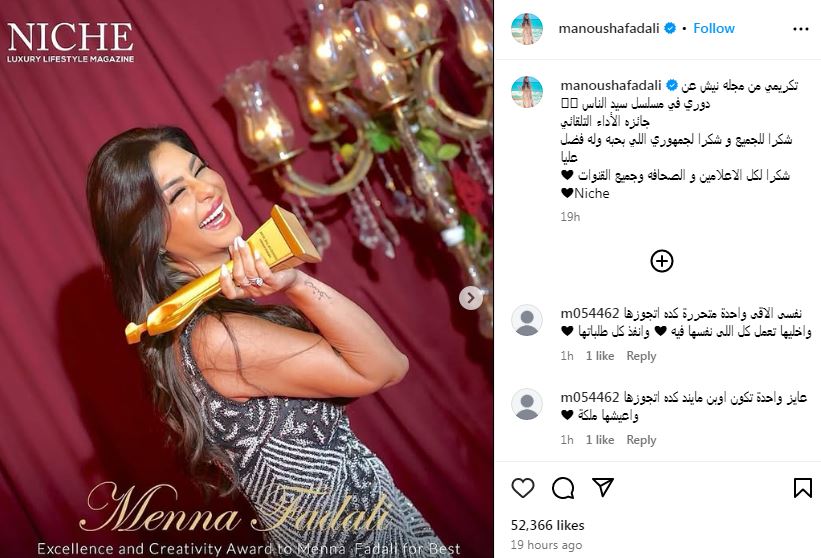Screen dimensions: 821x558
Task: Reply to first m054462 comment
Action: [x=641, y=356]
